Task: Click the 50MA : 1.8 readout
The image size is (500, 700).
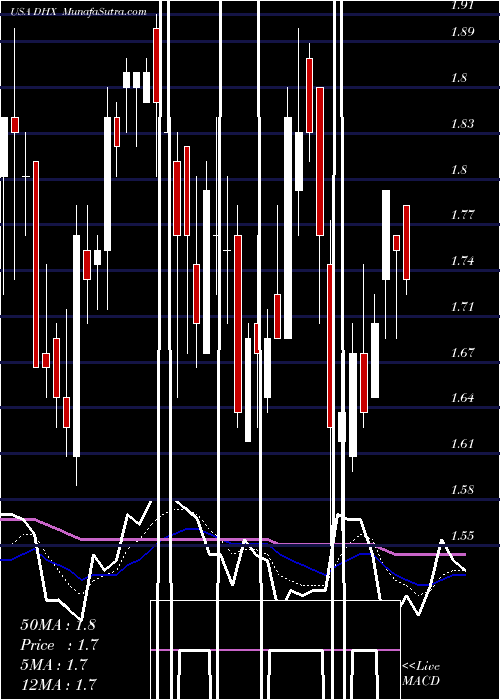Action: pos(58,625)
